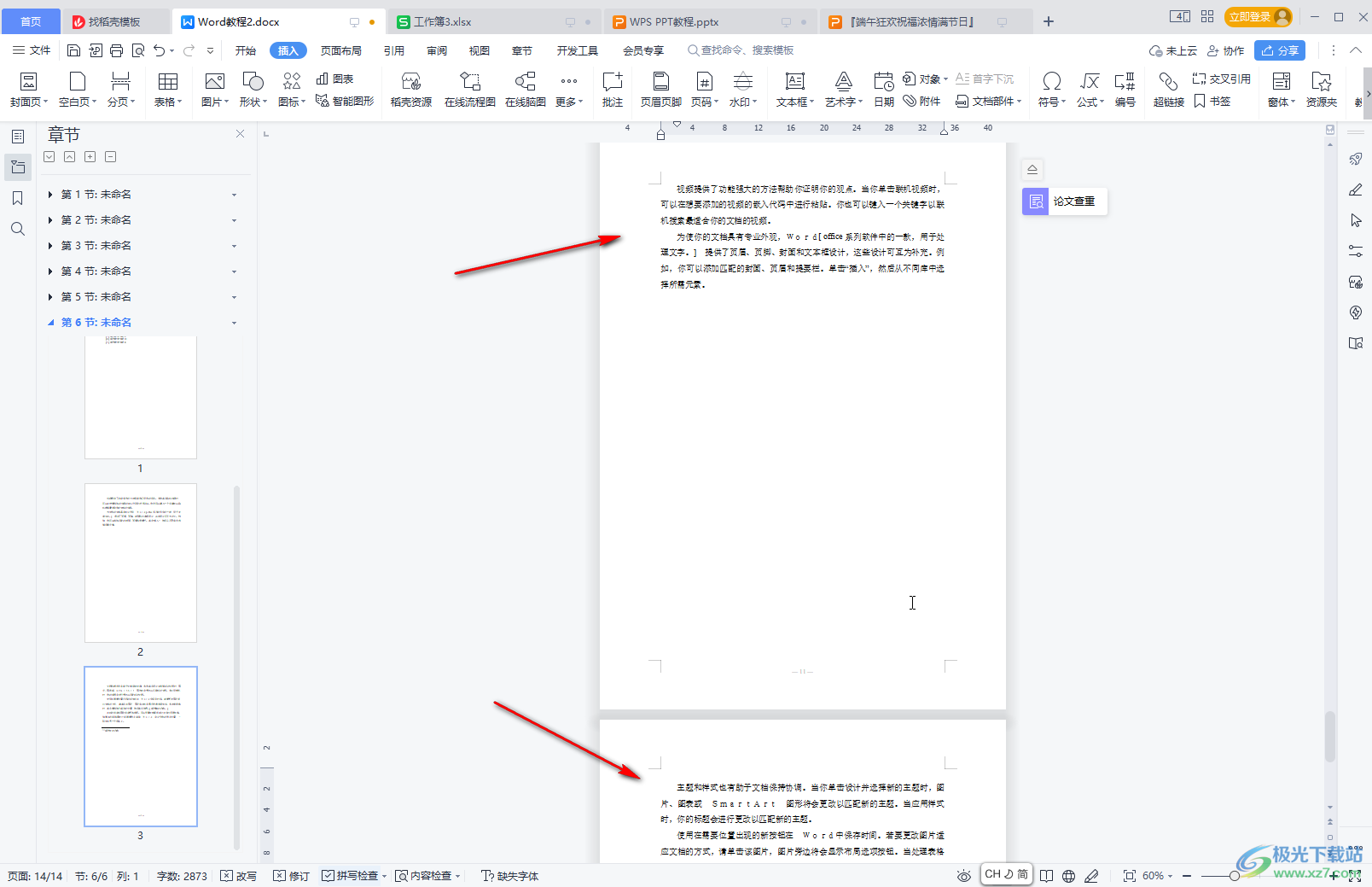
Task: Toggle the chapter navigation panel icon
Action: pyautogui.click(x=18, y=167)
